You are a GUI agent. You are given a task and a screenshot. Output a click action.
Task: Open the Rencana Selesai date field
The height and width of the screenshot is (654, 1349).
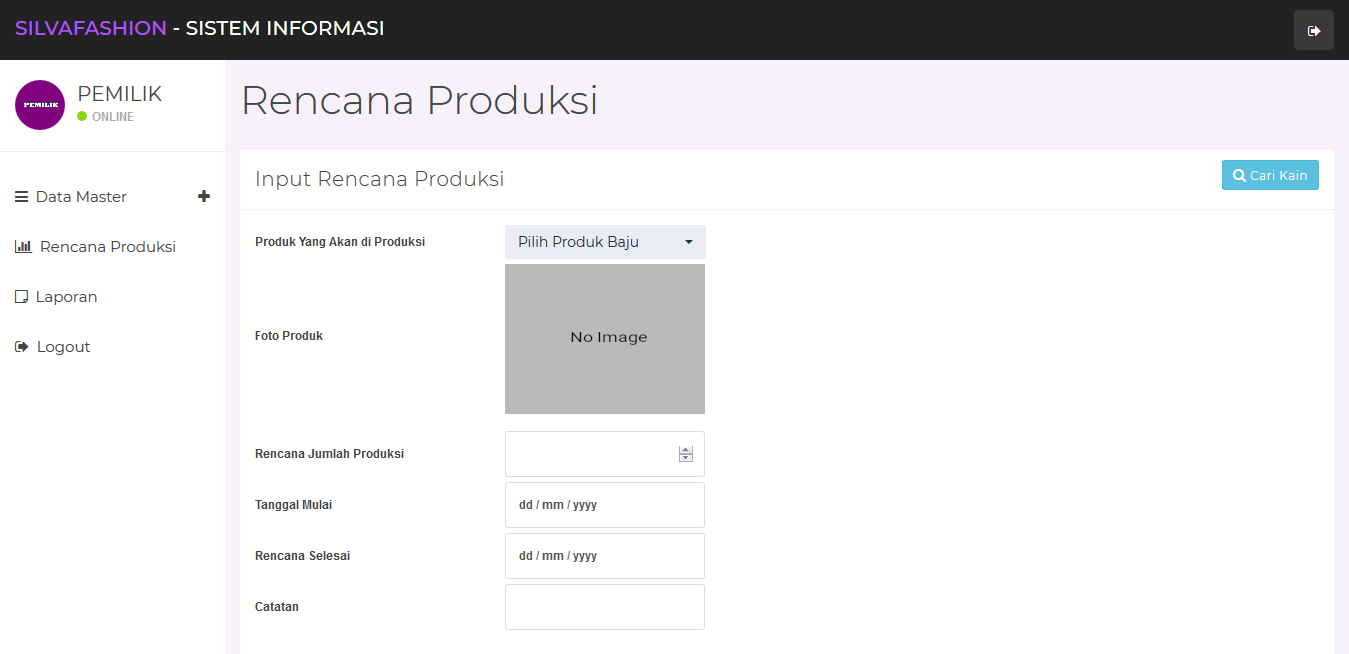point(605,555)
